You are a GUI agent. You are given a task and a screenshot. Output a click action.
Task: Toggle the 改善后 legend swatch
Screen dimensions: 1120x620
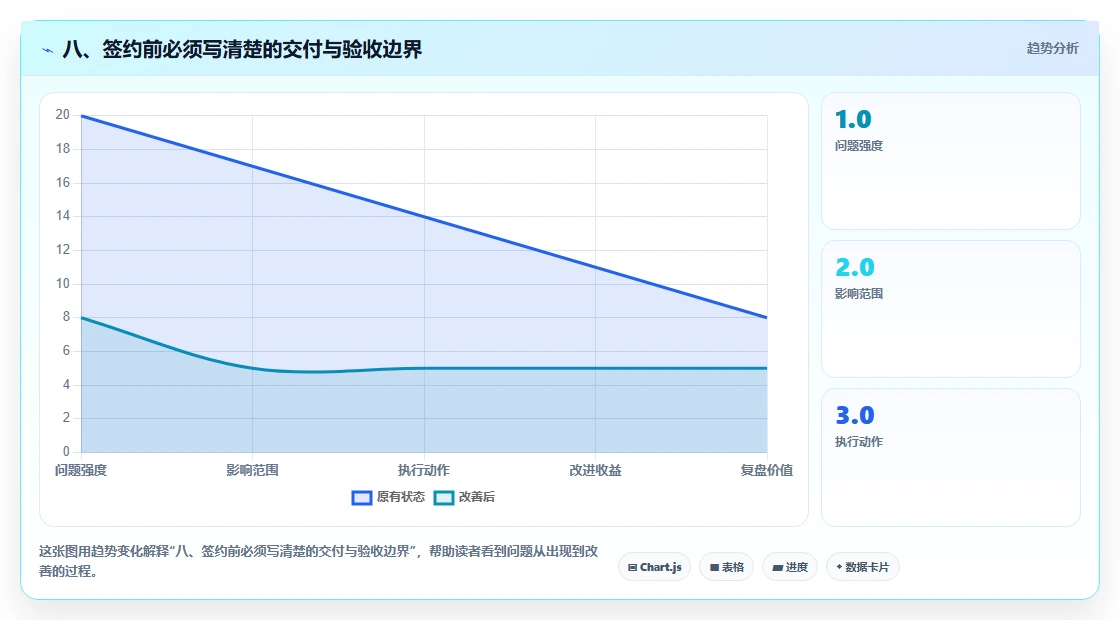tap(444, 498)
